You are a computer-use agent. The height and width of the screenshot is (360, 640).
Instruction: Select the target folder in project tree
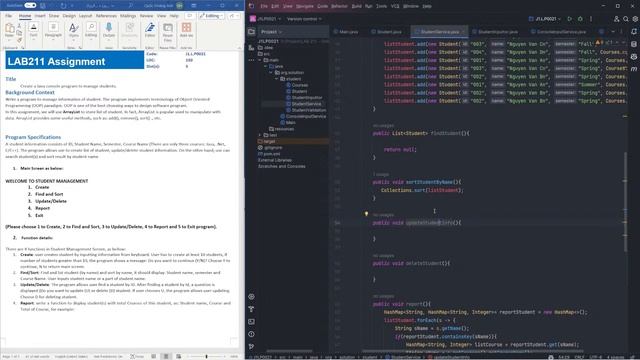point(293,141)
